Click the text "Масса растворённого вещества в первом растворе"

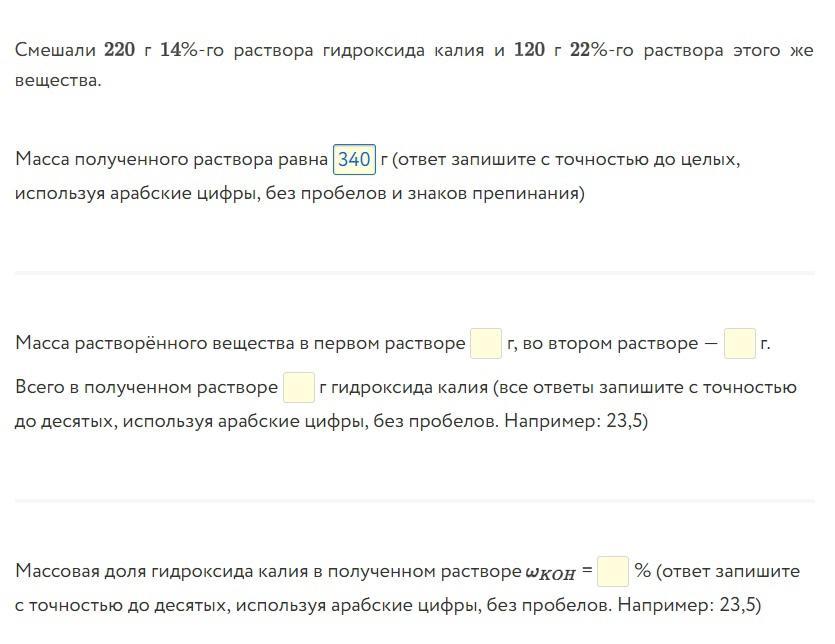pyautogui.click(x=240, y=344)
